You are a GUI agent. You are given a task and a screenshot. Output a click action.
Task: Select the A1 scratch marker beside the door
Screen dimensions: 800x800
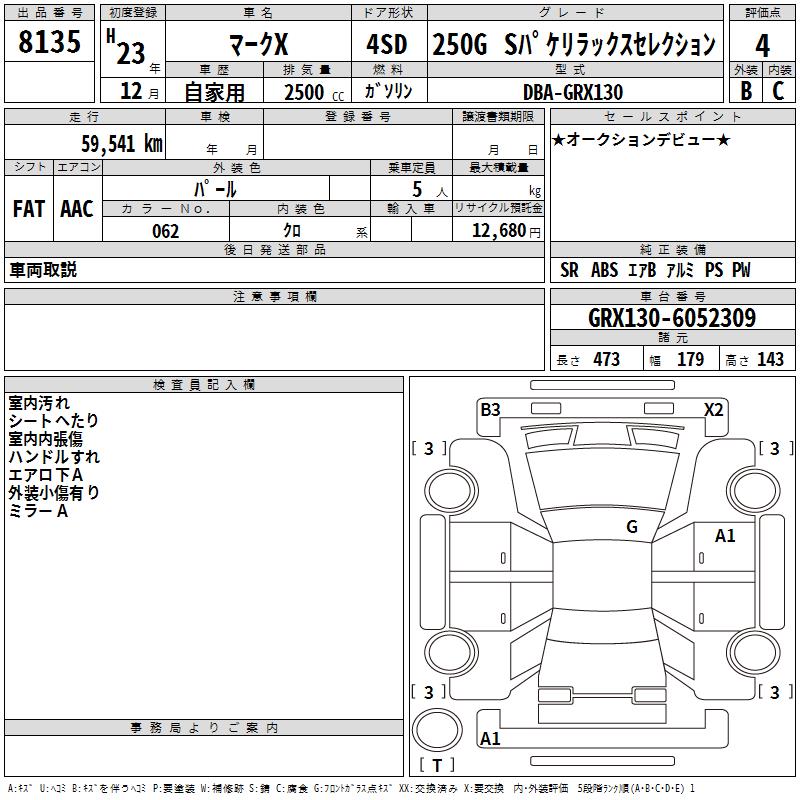pos(725,536)
